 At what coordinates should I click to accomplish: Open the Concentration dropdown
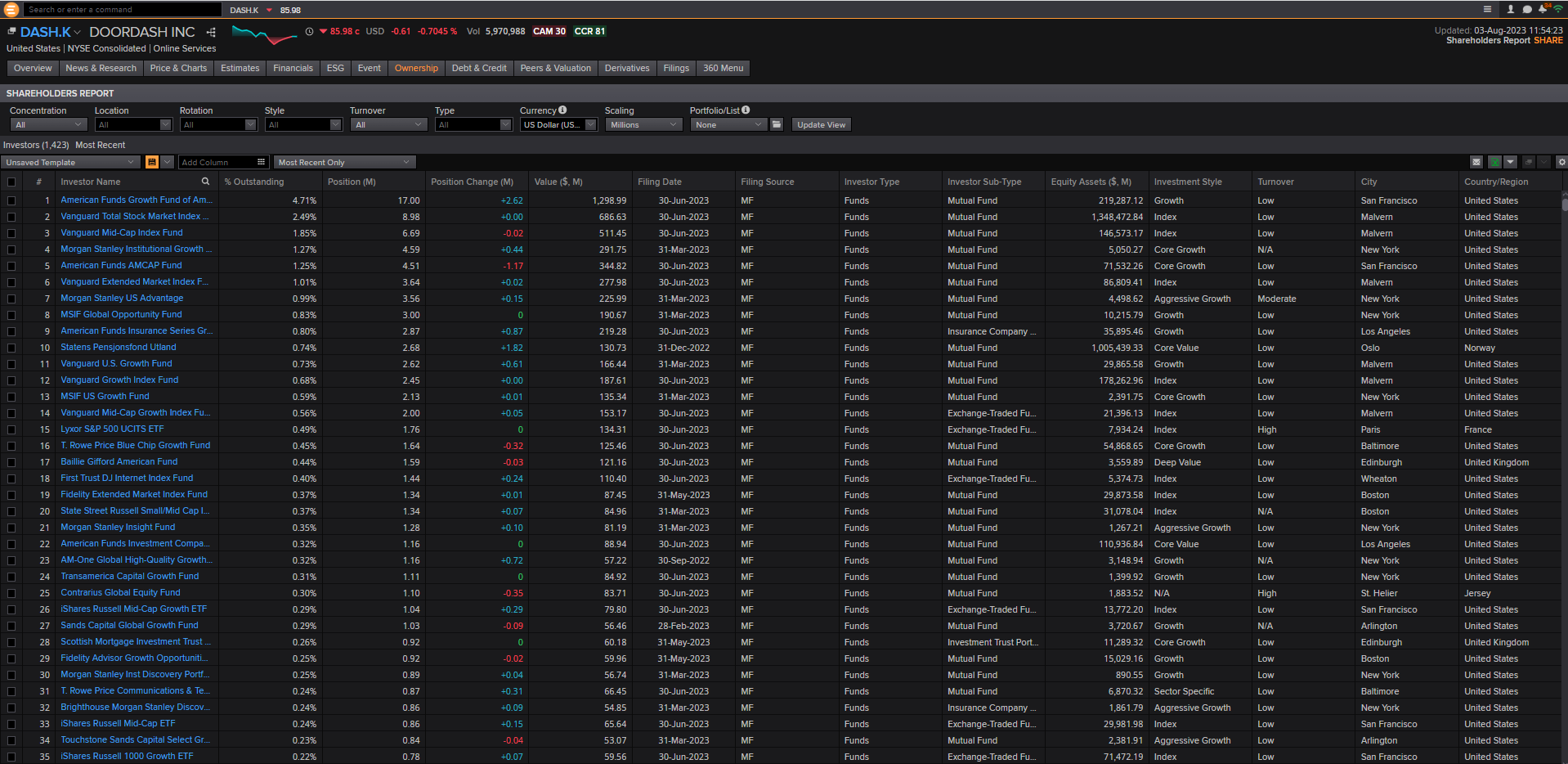click(48, 124)
